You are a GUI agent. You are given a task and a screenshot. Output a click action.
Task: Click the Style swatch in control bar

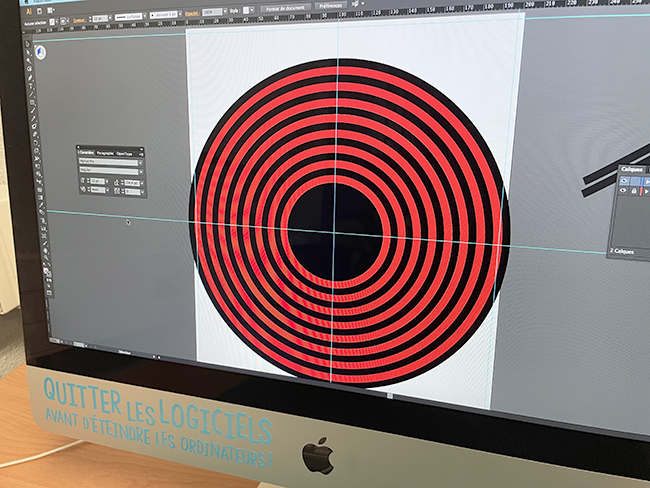tap(246, 10)
